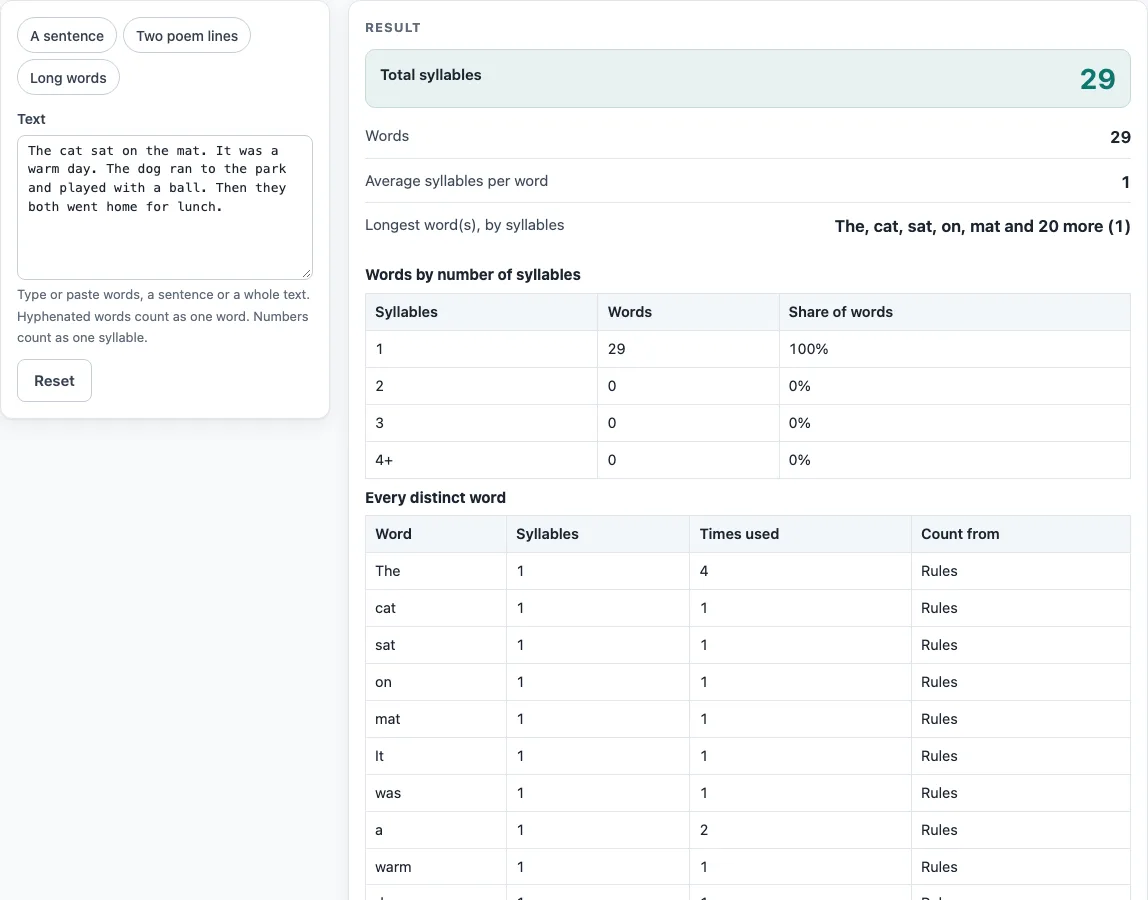This screenshot has height=900, width=1148.
Task: Click the RESULT section heading
Action: click(393, 28)
